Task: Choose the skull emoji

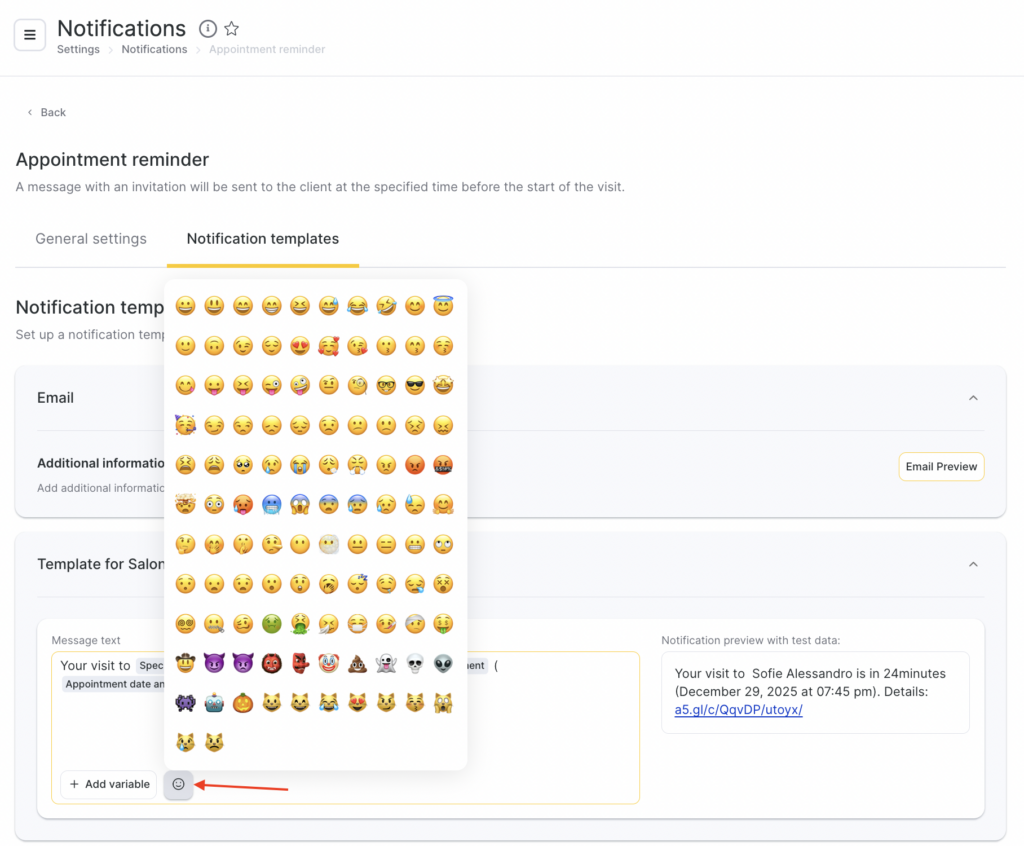Action: (415, 663)
